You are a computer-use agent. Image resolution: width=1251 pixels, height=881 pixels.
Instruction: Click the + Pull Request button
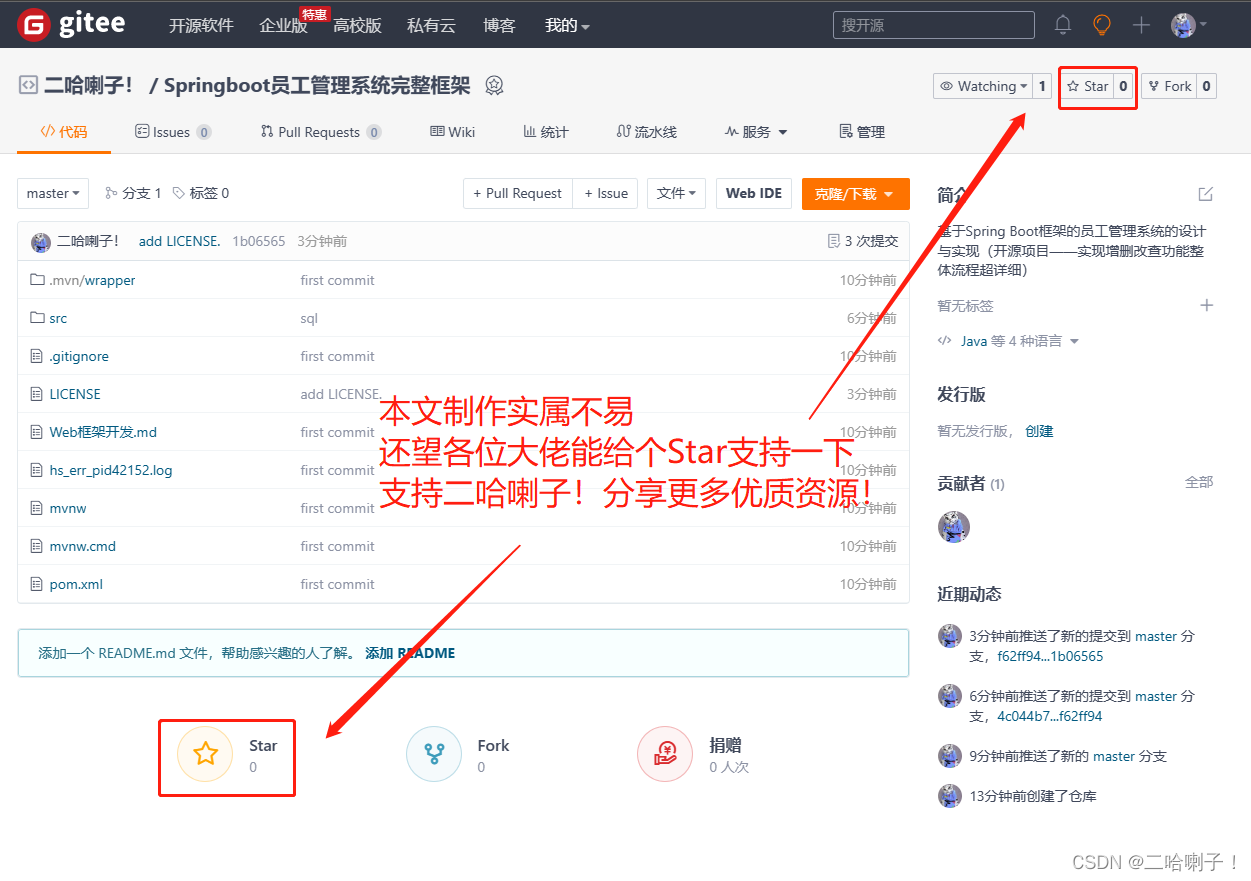click(518, 193)
